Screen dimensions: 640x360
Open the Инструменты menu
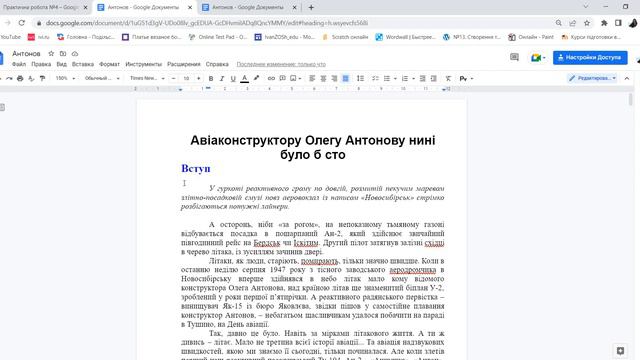point(144,64)
